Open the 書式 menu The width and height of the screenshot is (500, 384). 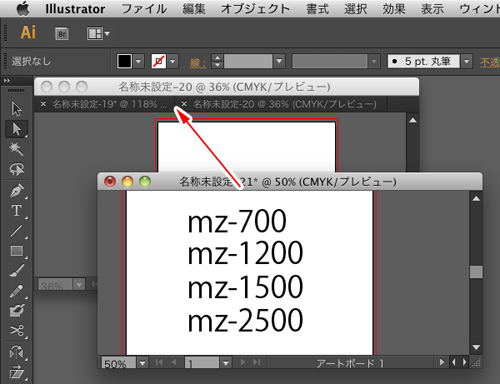pyautogui.click(x=317, y=9)
